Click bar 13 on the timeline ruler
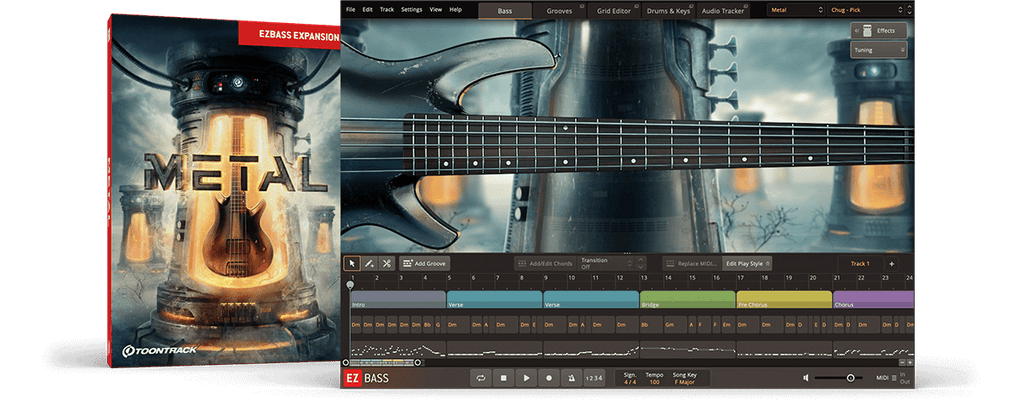 (x=644, y=278)
